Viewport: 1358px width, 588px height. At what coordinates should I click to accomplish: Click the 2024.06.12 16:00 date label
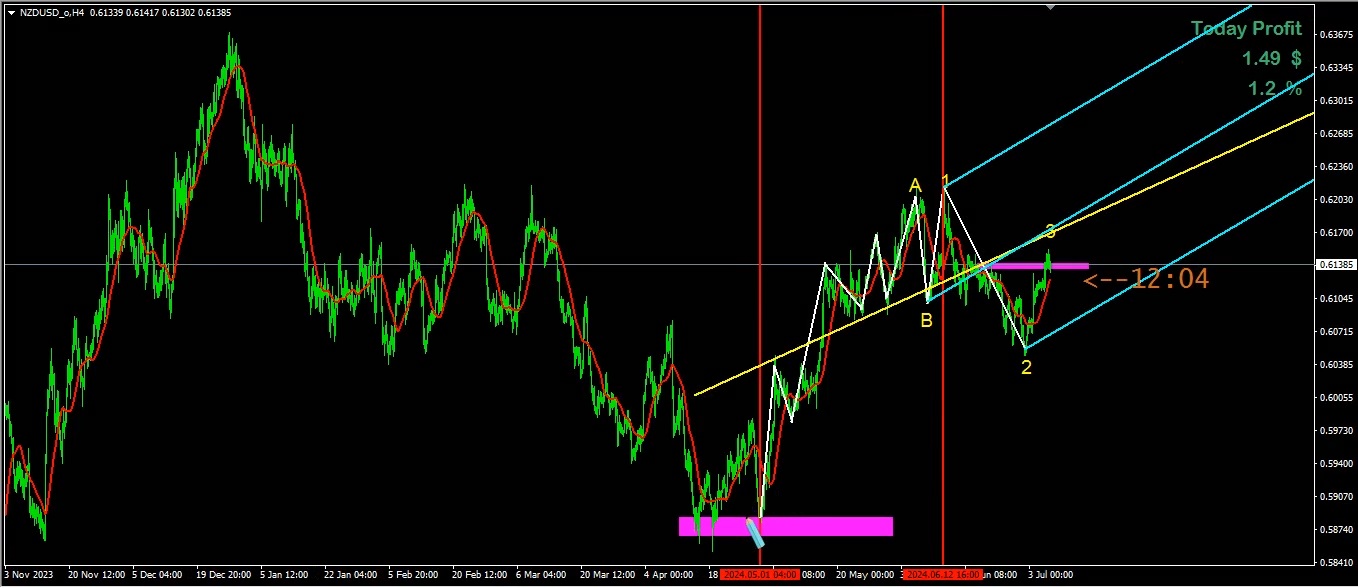coord(943,575)
